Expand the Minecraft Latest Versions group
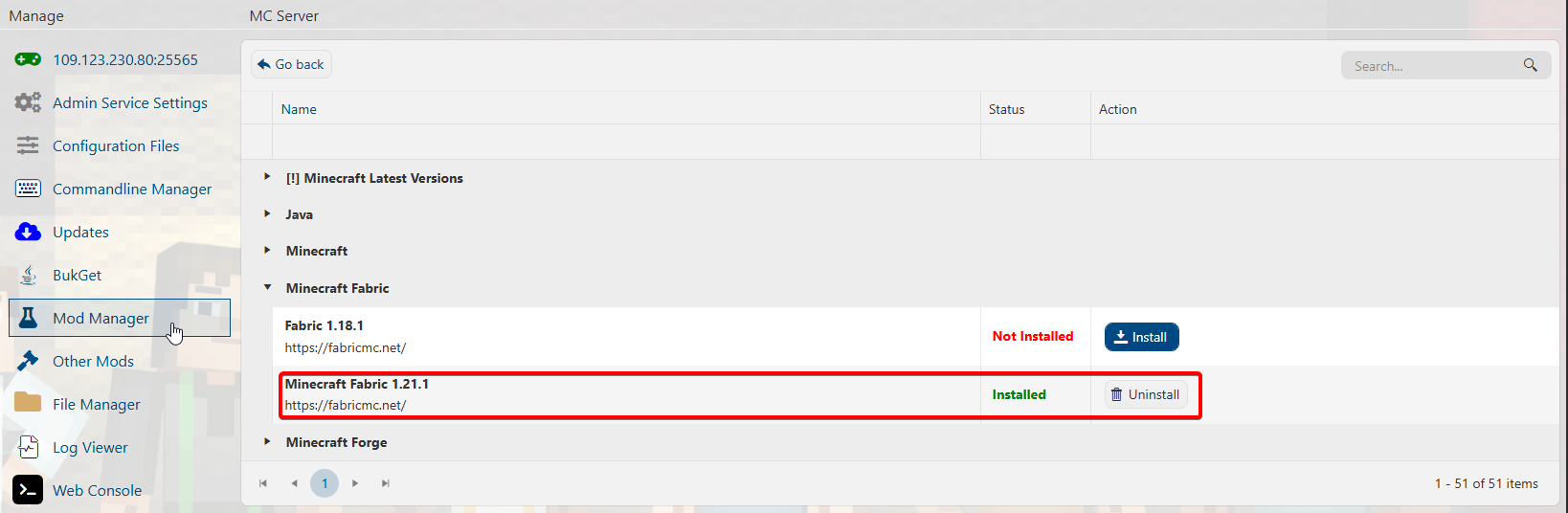This screenshot has width=1568, height=513. (x=267, y=177)
